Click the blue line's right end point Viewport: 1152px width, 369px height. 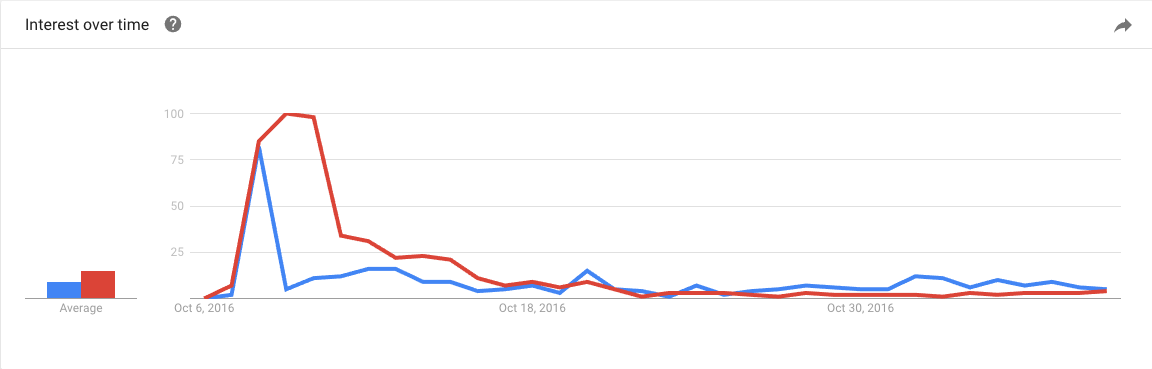1106,288
